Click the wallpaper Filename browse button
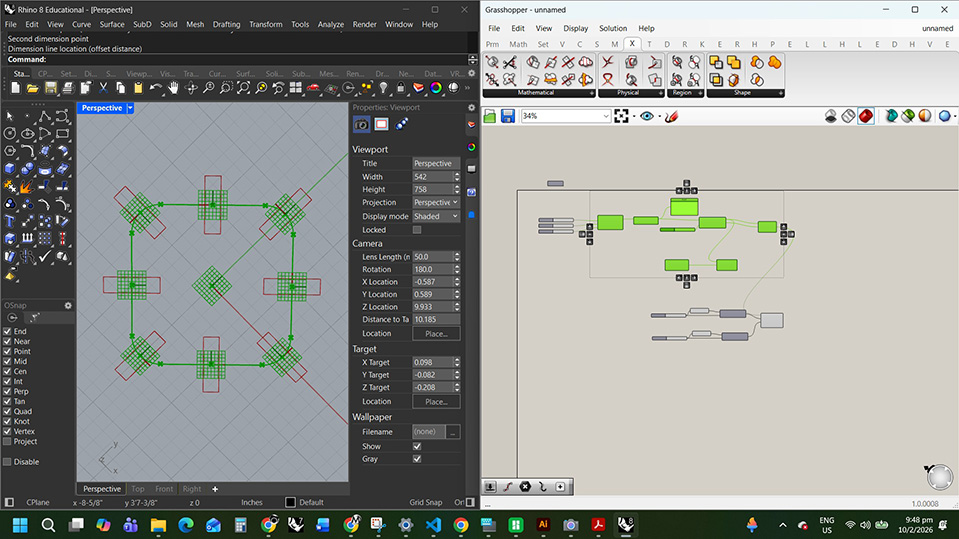This screenshot has width=959, height=539. tap(453, 432)
